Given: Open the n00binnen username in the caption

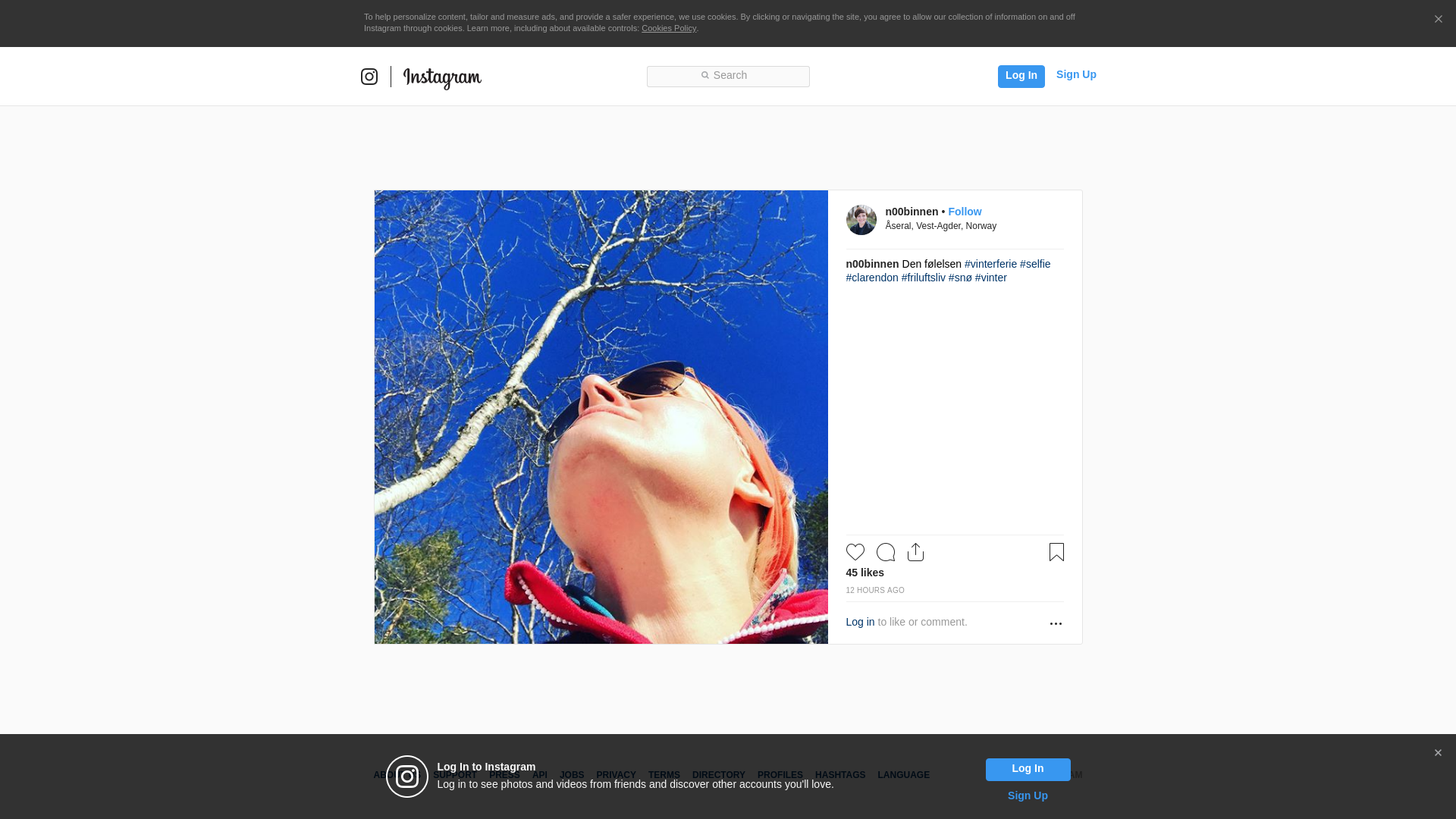Looking at the screenshot, I should (x=872, y=264).
